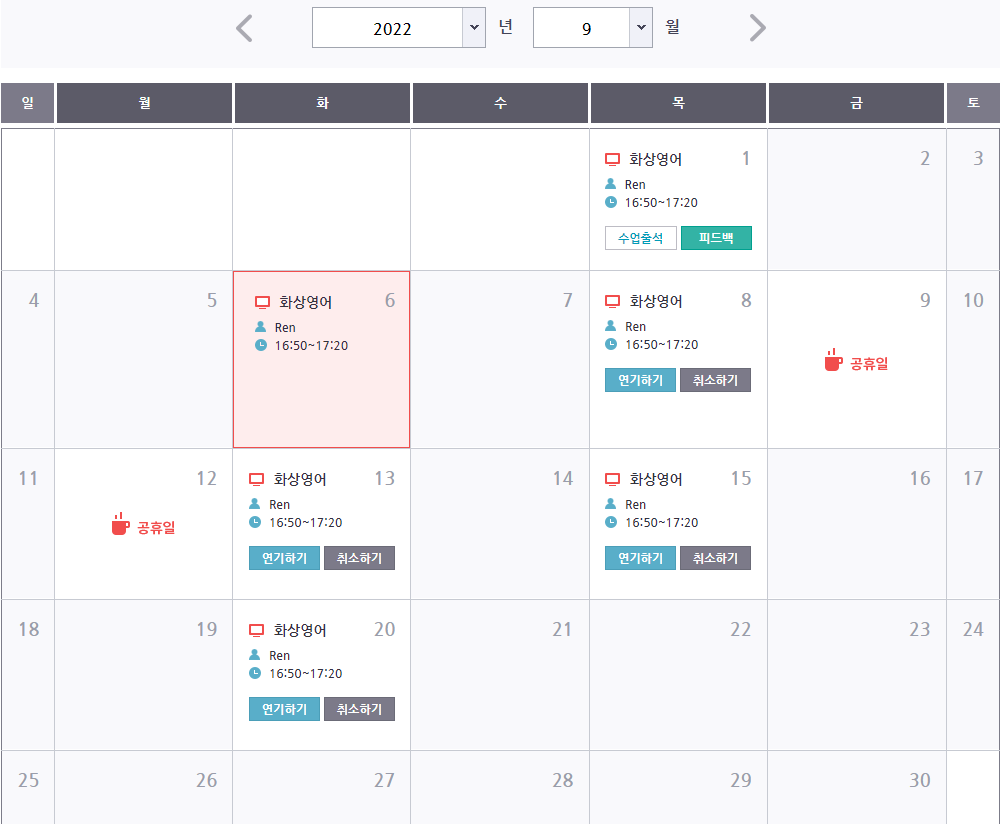The width and height of the screenshot is (1000, 824).
Task: Open the year 2022 dropdown
Action: [x=399, y=27]
